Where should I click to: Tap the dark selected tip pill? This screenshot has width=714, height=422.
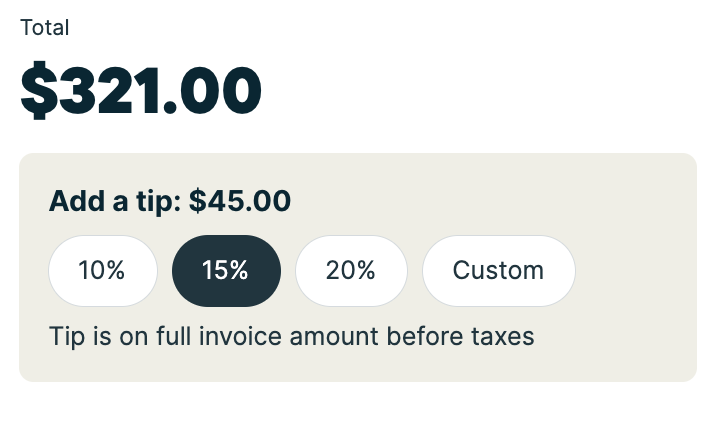[226, 270]
